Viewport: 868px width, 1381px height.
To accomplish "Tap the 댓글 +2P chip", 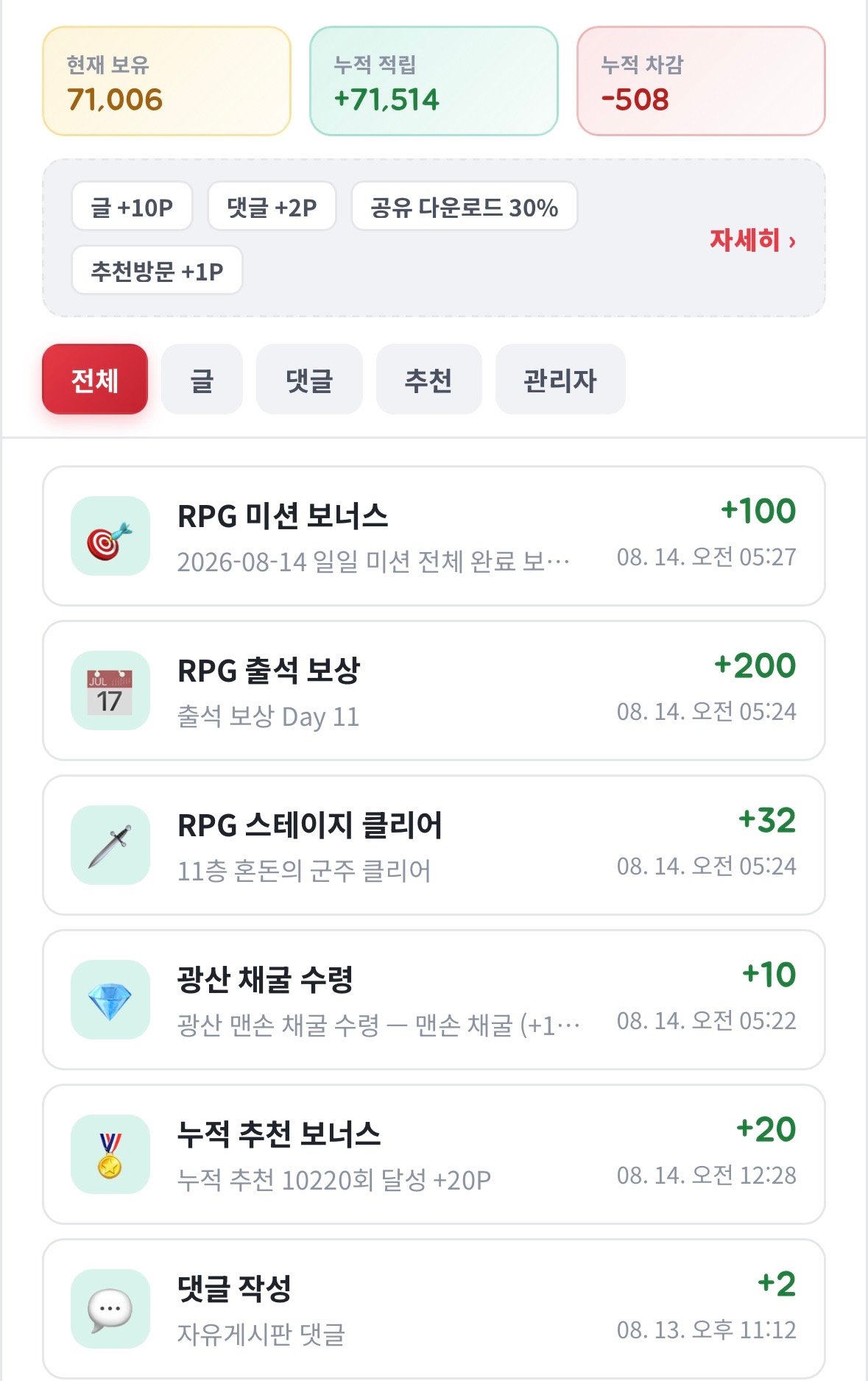I will pyautogui.click(x=272, y=207).
